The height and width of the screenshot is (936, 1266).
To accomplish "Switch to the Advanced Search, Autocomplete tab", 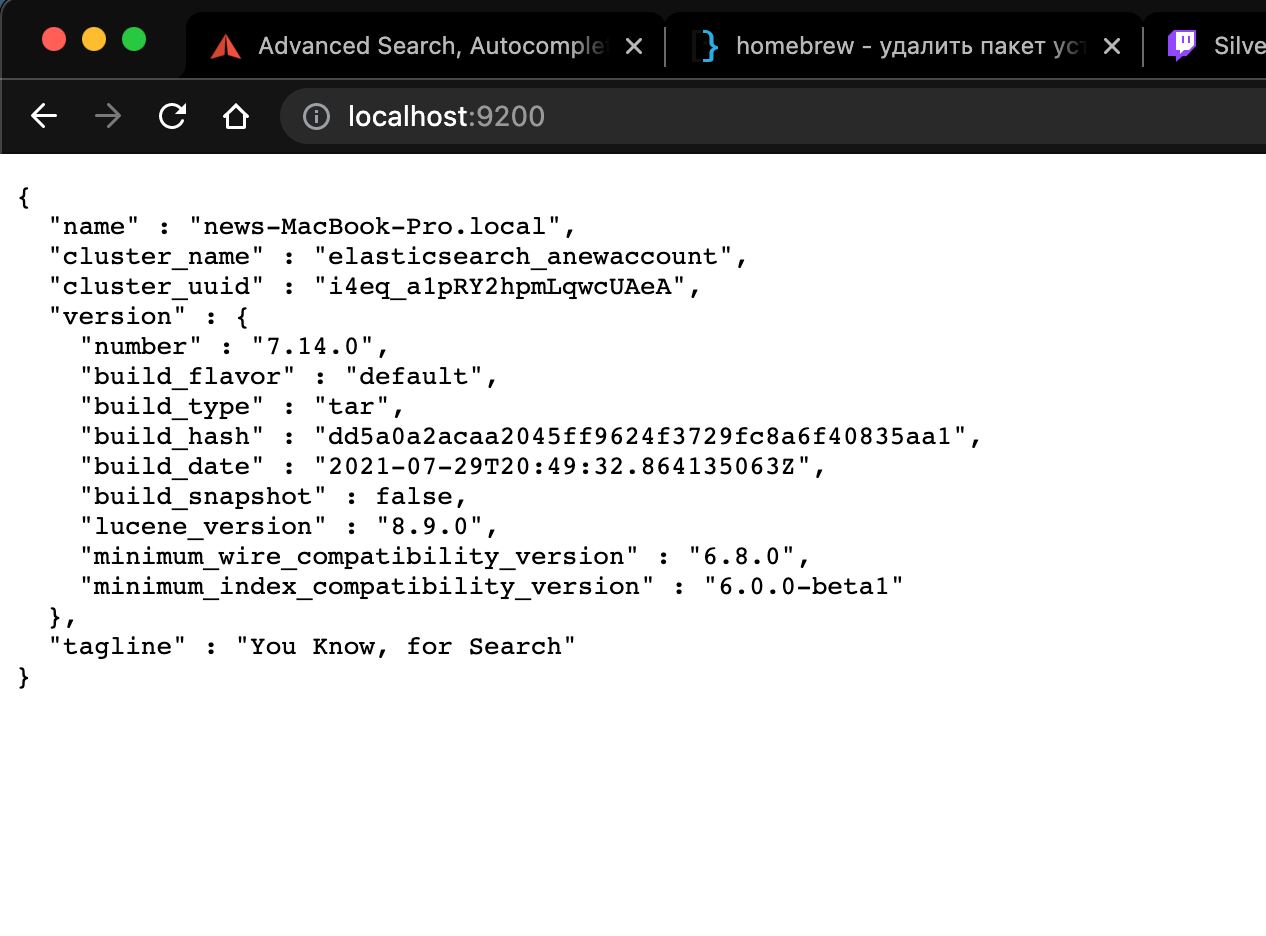I will pos(425,45).
